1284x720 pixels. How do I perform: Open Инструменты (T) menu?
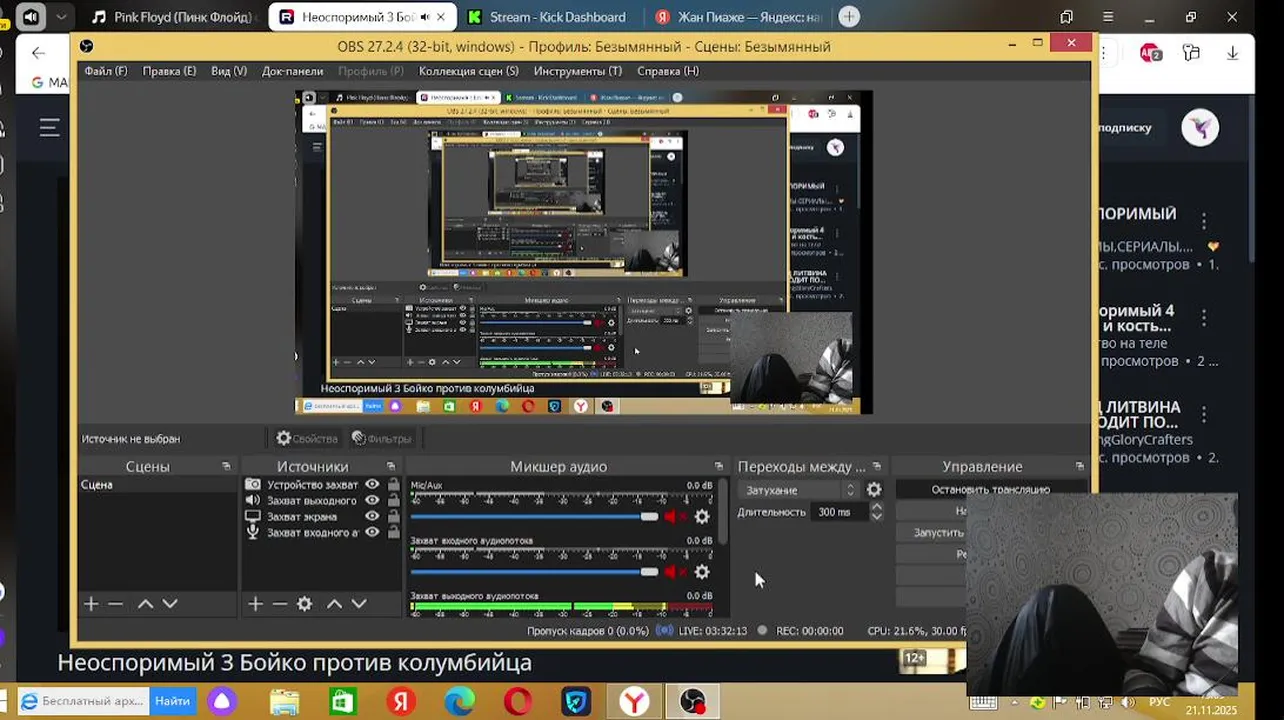pos(577,71)
